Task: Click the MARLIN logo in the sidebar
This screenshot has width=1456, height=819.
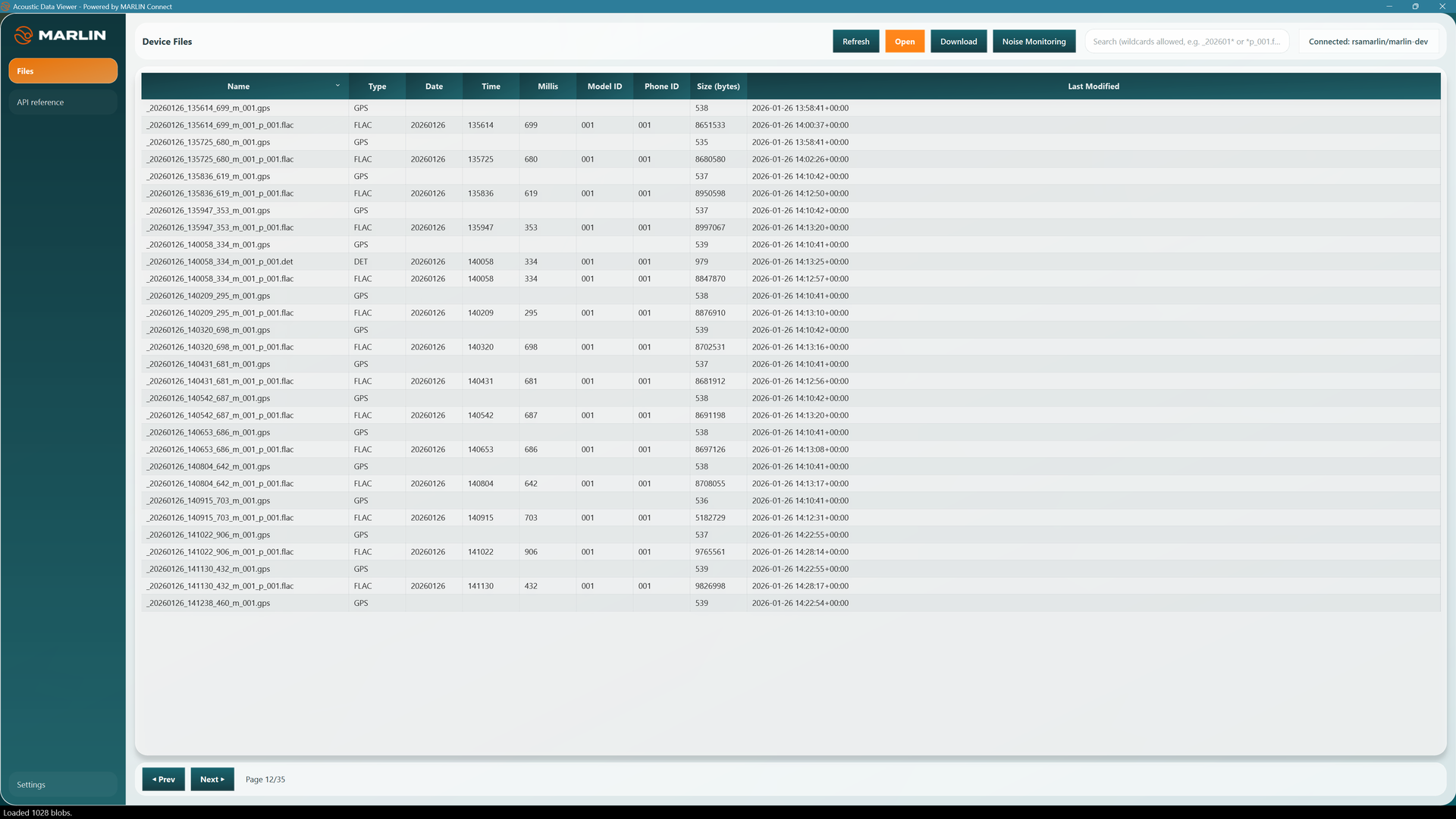Action: 61,35
